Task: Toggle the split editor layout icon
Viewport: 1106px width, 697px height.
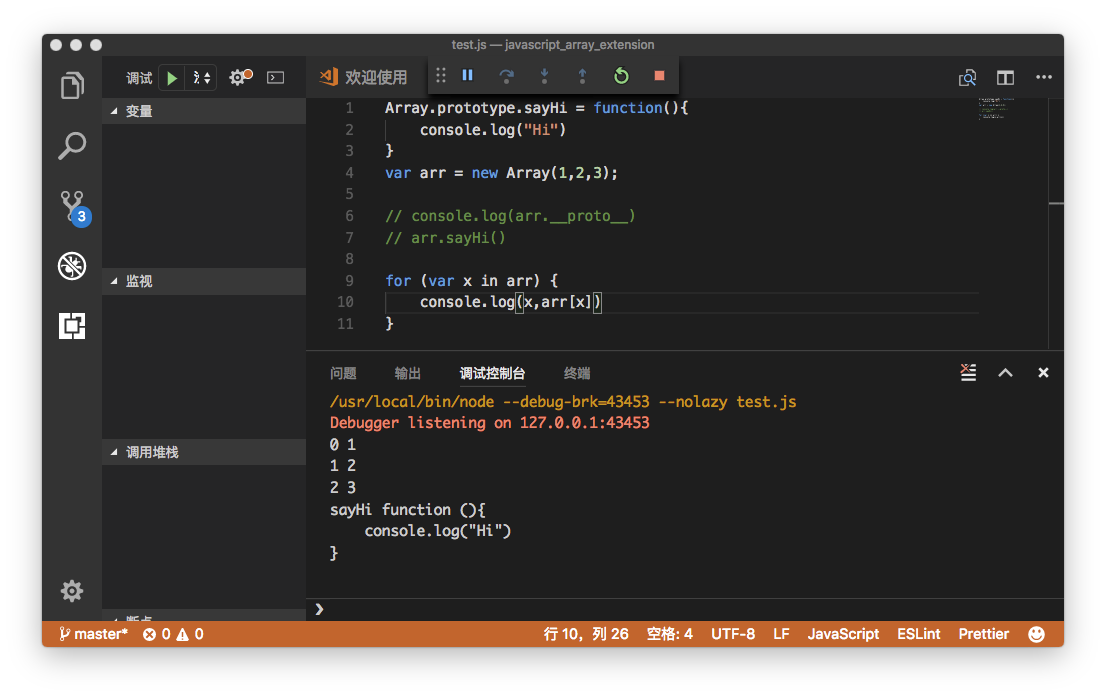Action: coord(1005,78)
